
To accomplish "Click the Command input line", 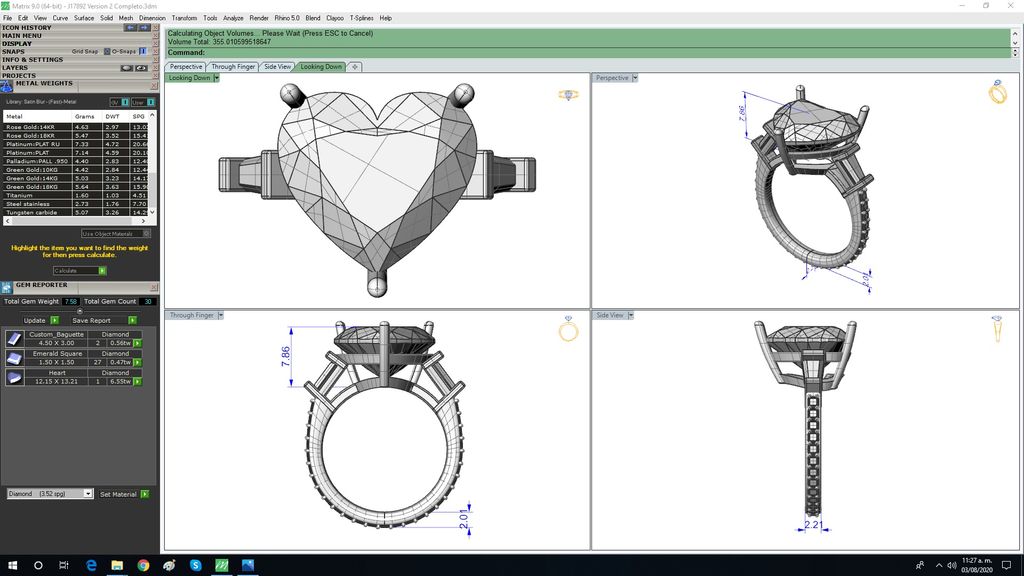I will (x=588, y=52).
